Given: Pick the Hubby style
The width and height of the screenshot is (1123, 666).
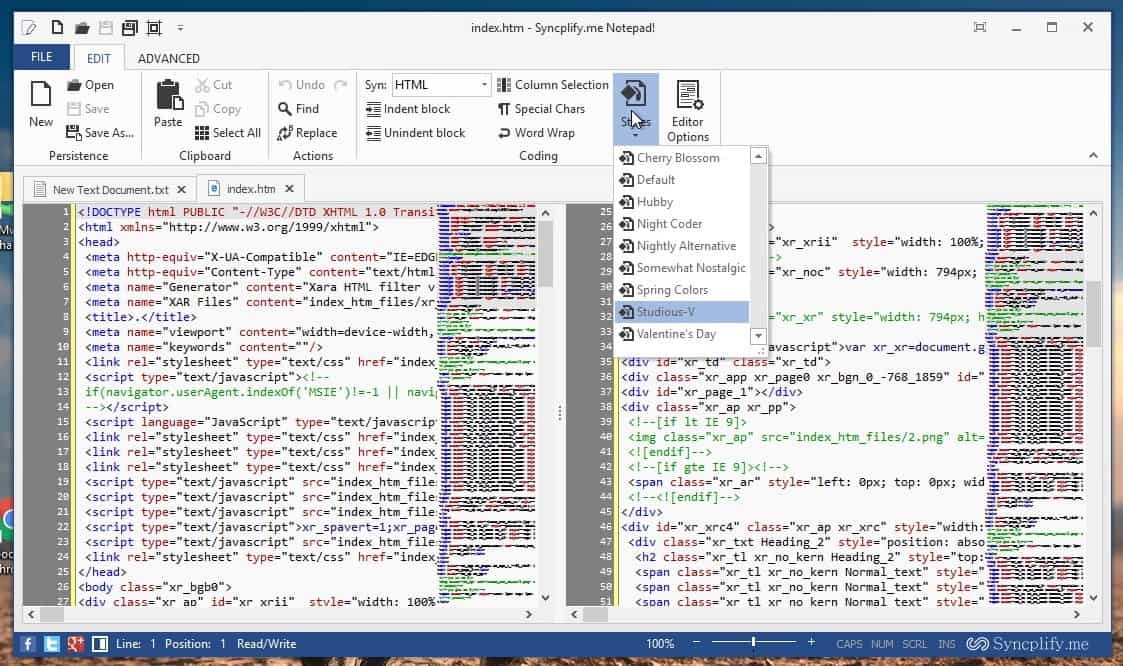Looking at the screenshot, I should [x=681, y=202].
